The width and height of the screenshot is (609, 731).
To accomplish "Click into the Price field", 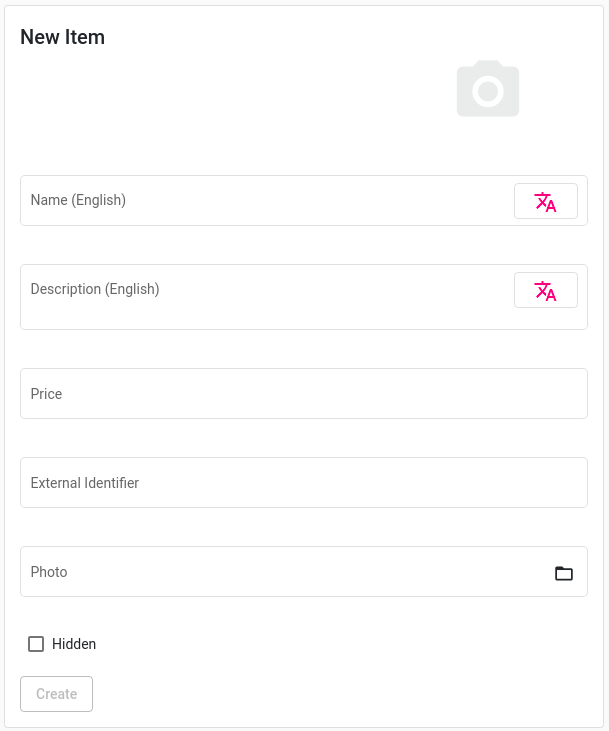I will click(304, 393).
